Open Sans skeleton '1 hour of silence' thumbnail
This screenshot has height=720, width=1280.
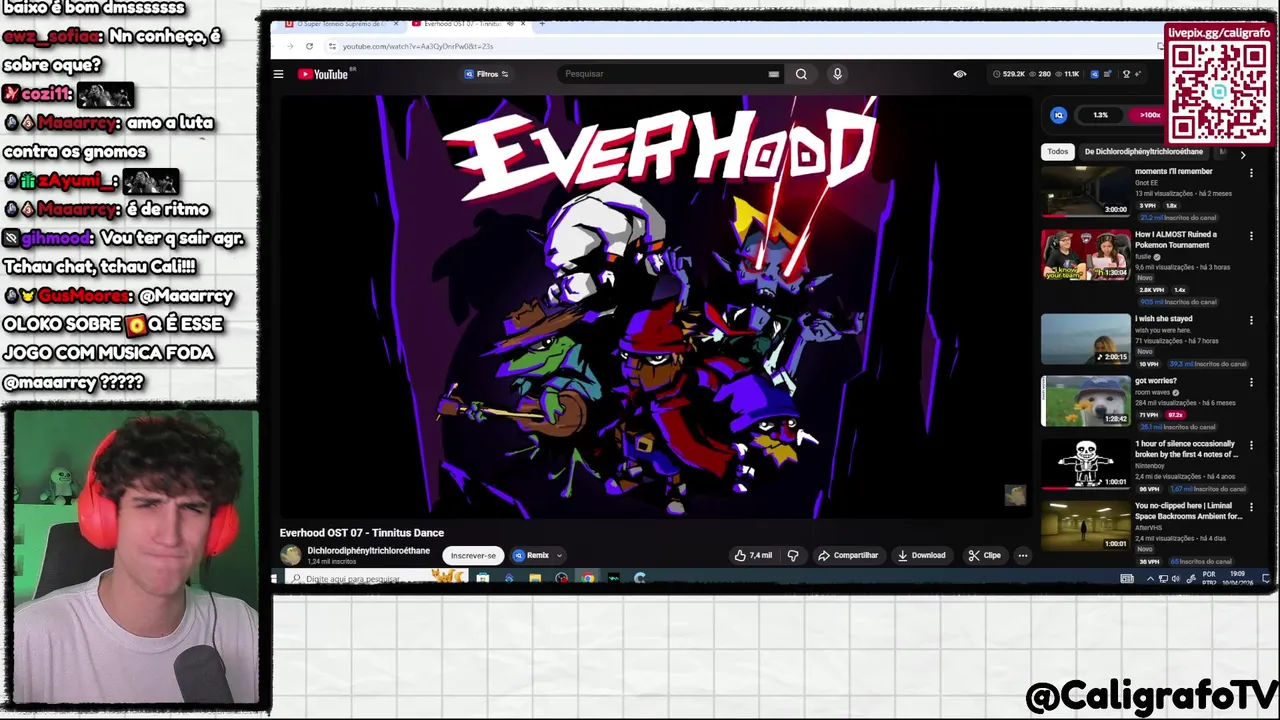pyautogui.click(x=1086, y=464)
